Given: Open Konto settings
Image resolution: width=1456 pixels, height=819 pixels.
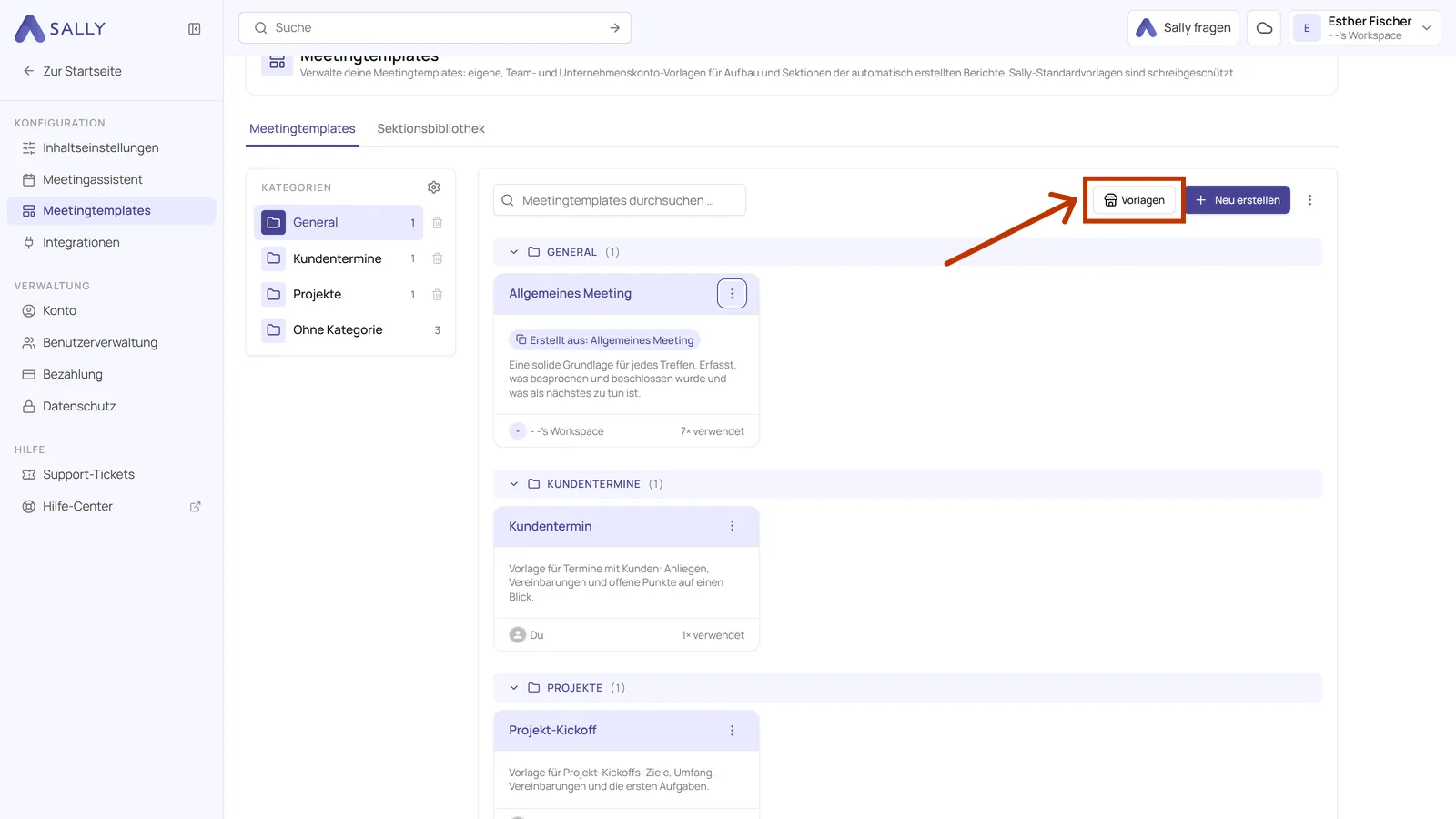Looking at the screenshot, I should 111,311.
